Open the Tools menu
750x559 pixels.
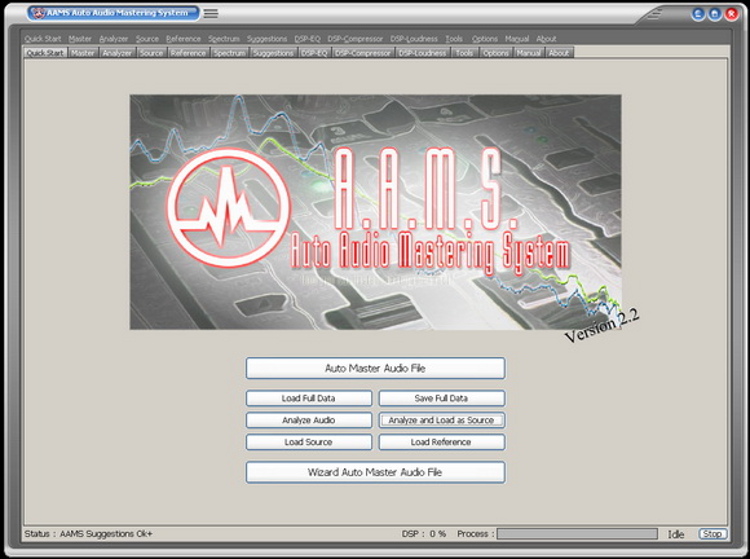pyautogui.click(x=454, y=39)
